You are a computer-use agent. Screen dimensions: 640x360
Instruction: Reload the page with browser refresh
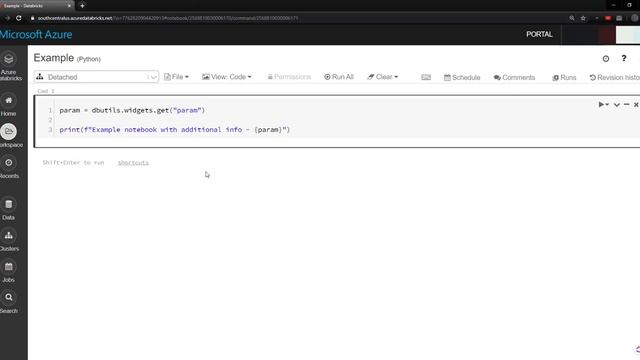(x=19, y=18)
